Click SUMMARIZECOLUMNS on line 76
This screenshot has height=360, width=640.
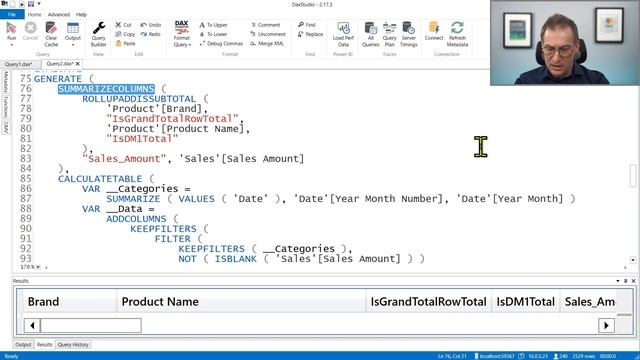(106, 89)
